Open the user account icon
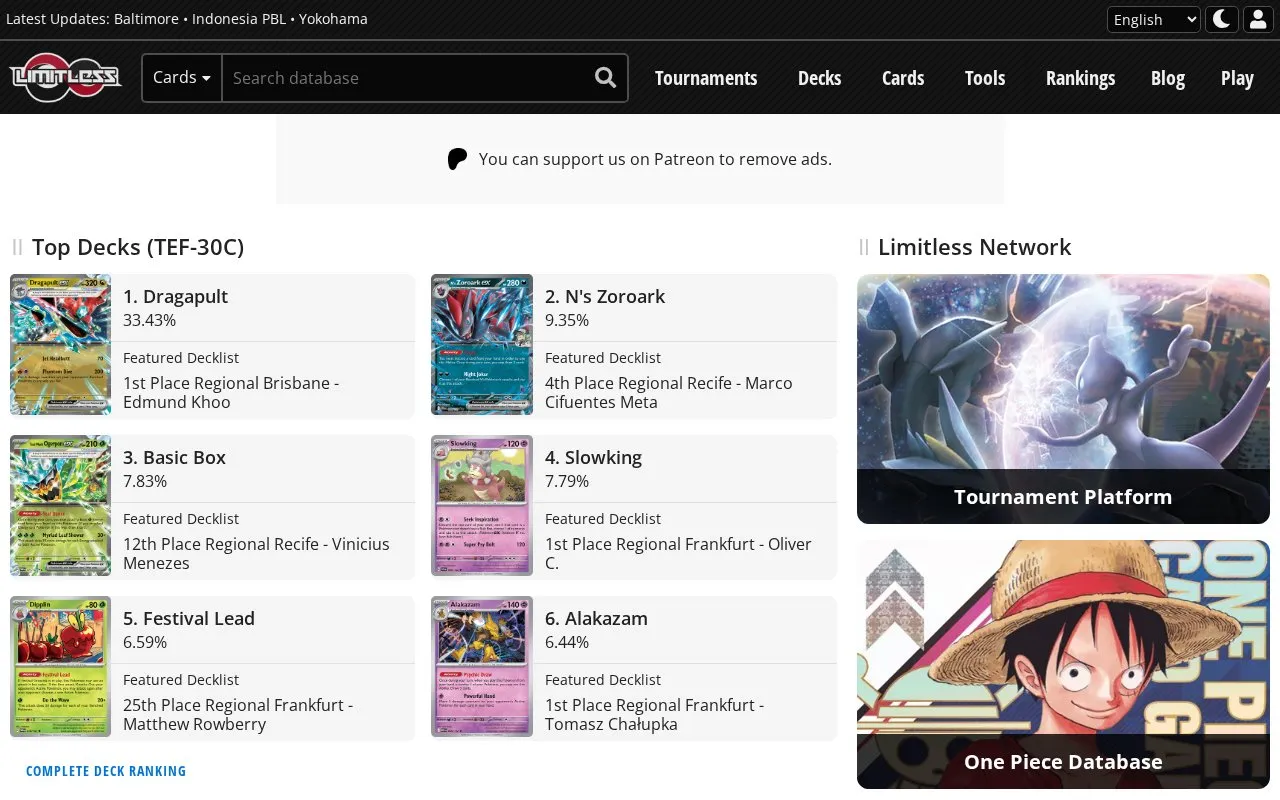Image resolution: width=1280 pixels, height=800 pixels. click(x=1257, y=19)
